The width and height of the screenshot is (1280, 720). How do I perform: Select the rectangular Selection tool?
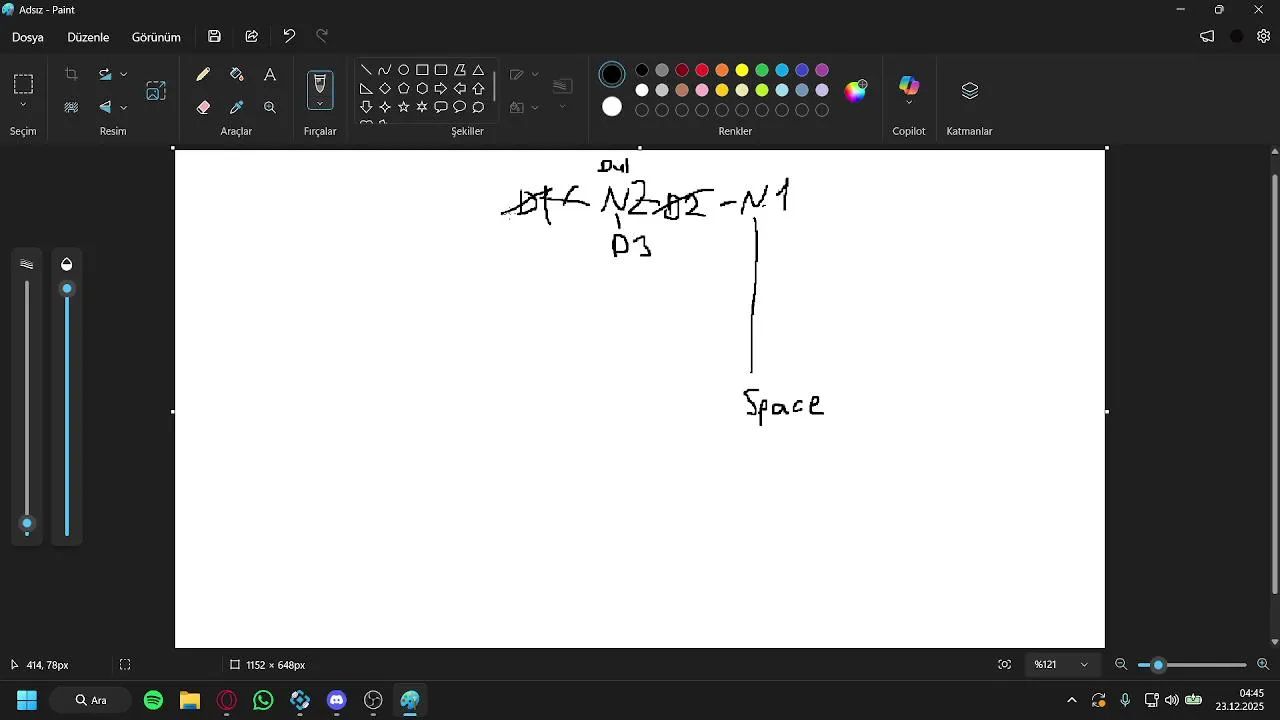tap(23, 83)
